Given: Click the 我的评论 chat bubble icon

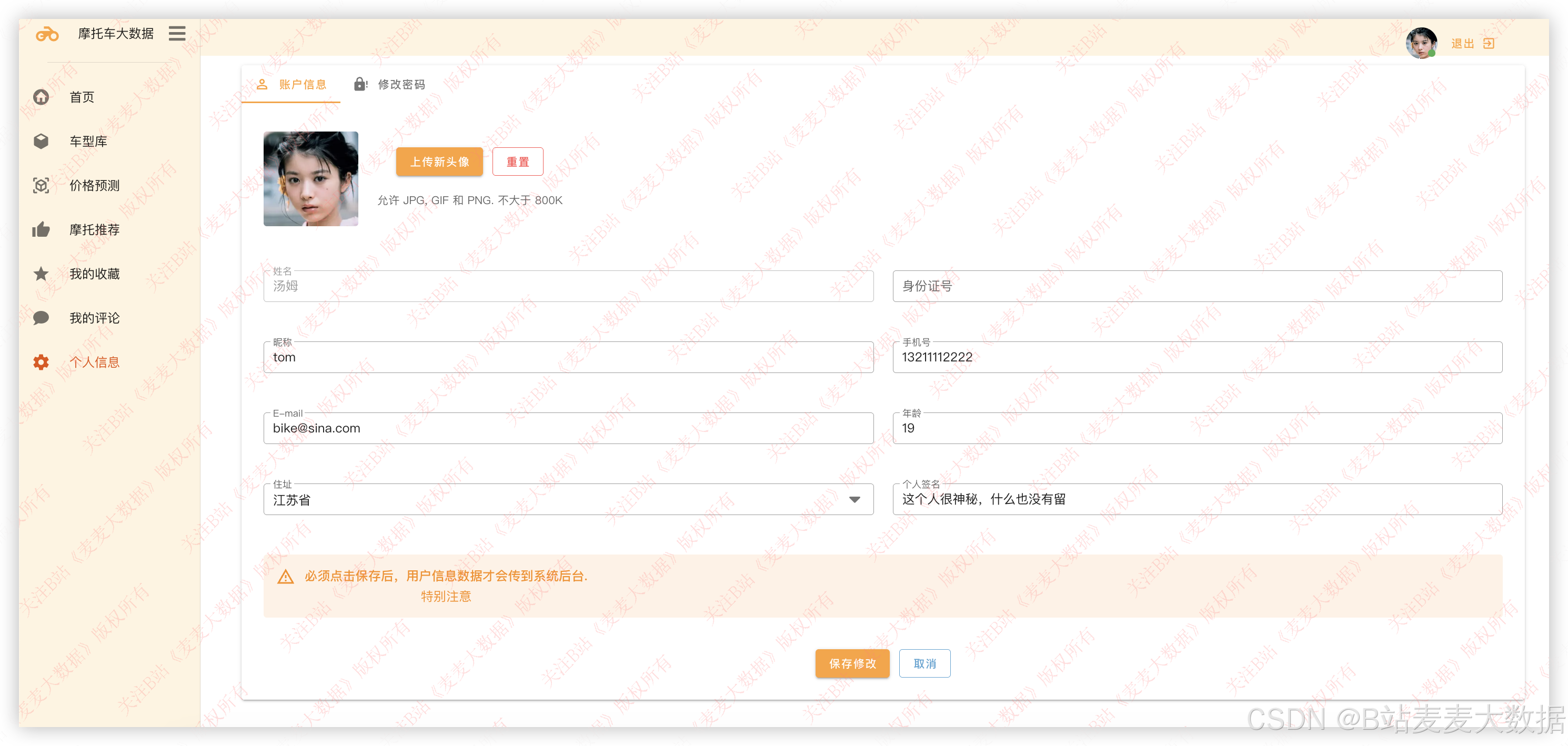Looking at the screenshot, I should (42, 318).
